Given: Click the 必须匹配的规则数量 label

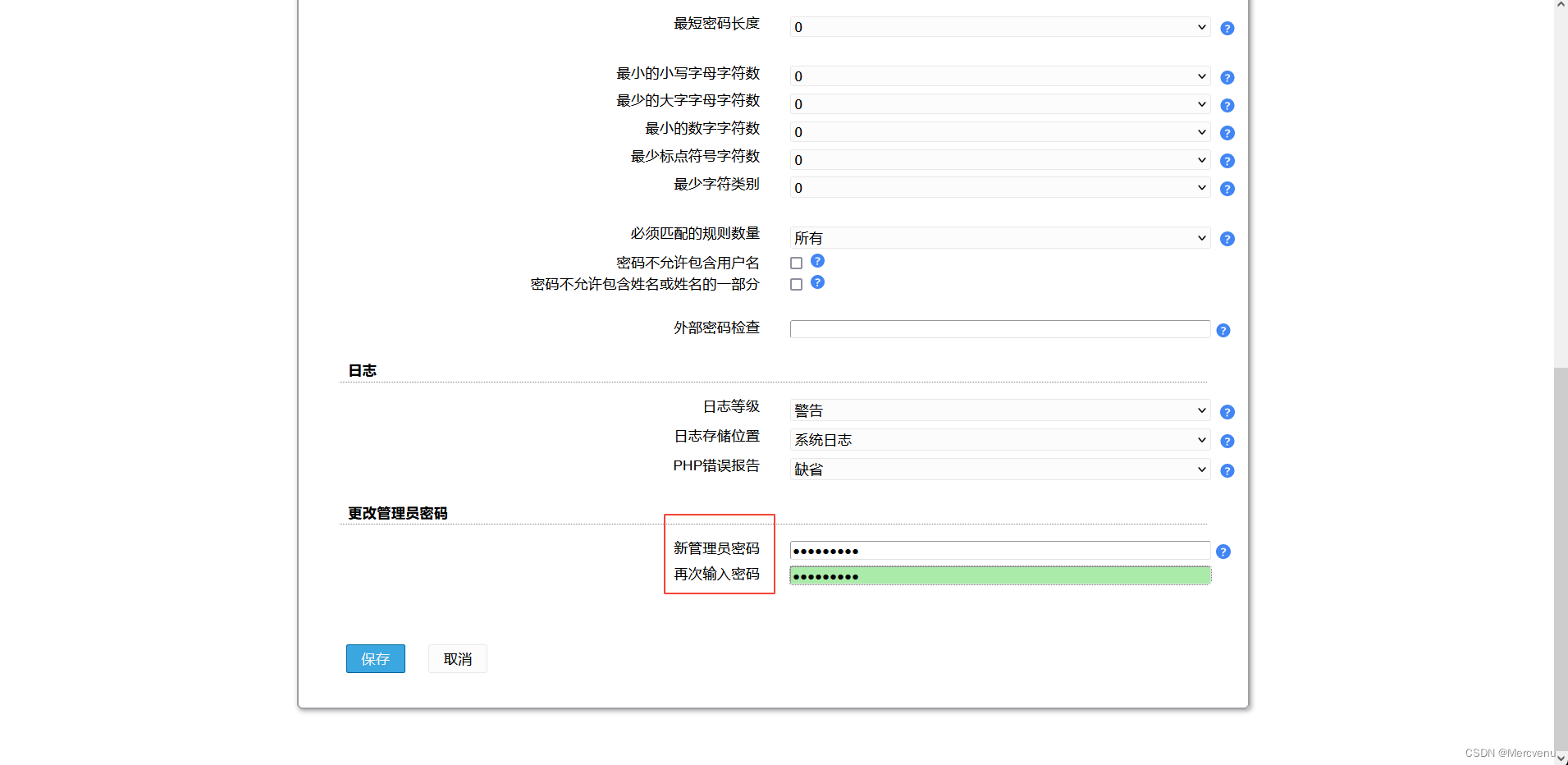Looking at the screenshot, I should 695,234.
